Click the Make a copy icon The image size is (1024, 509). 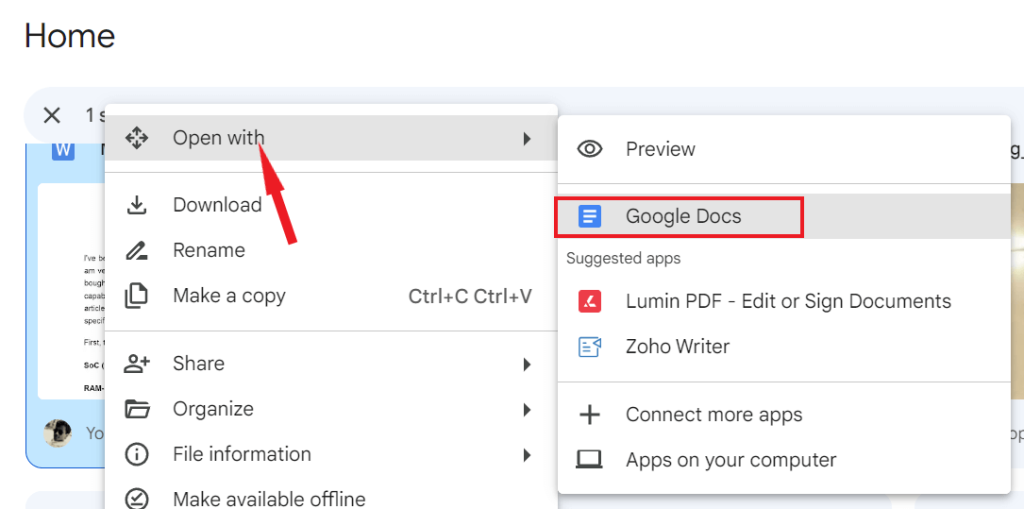137,296
